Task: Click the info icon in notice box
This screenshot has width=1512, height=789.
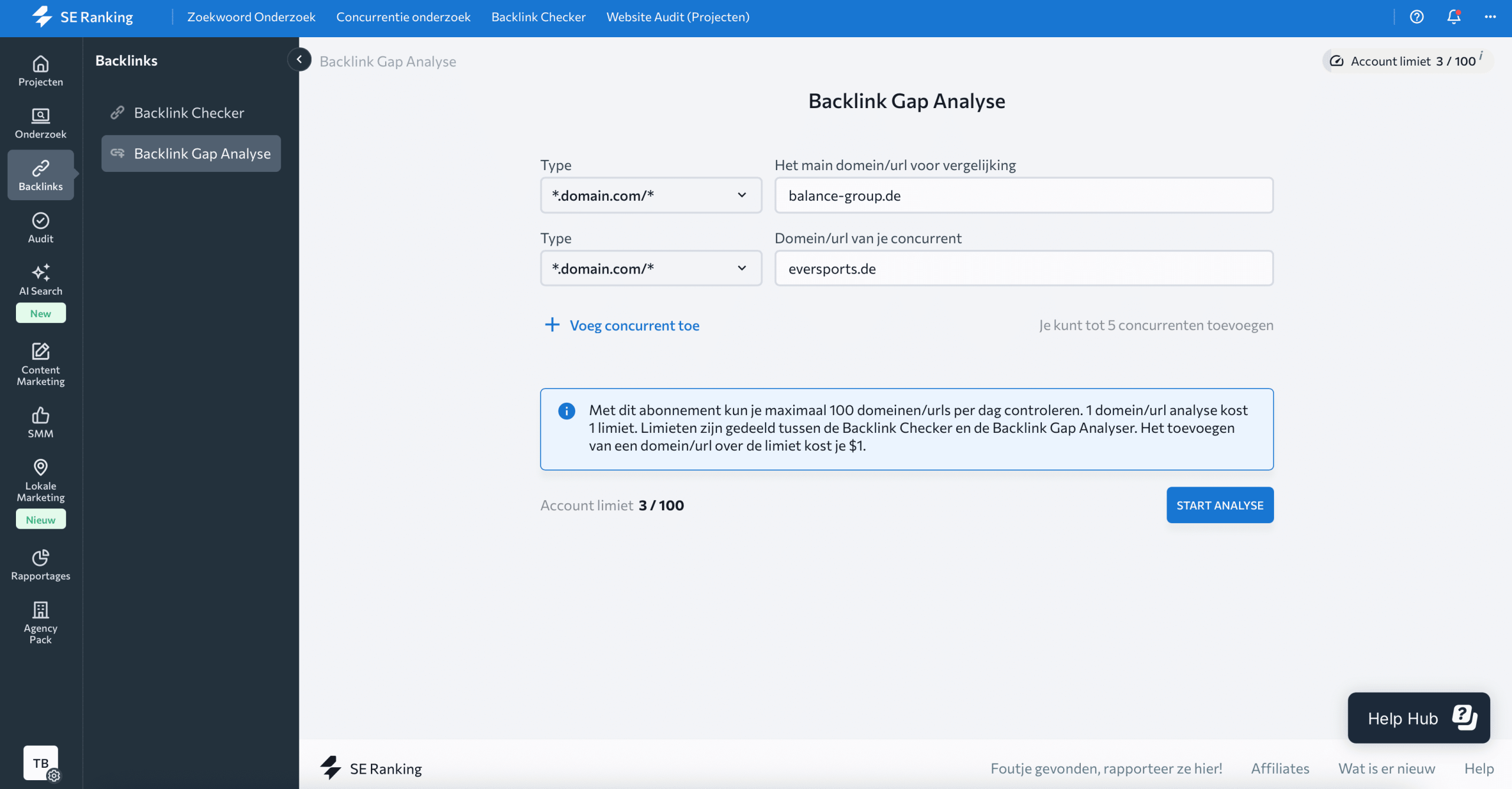Action: [566, 410]
